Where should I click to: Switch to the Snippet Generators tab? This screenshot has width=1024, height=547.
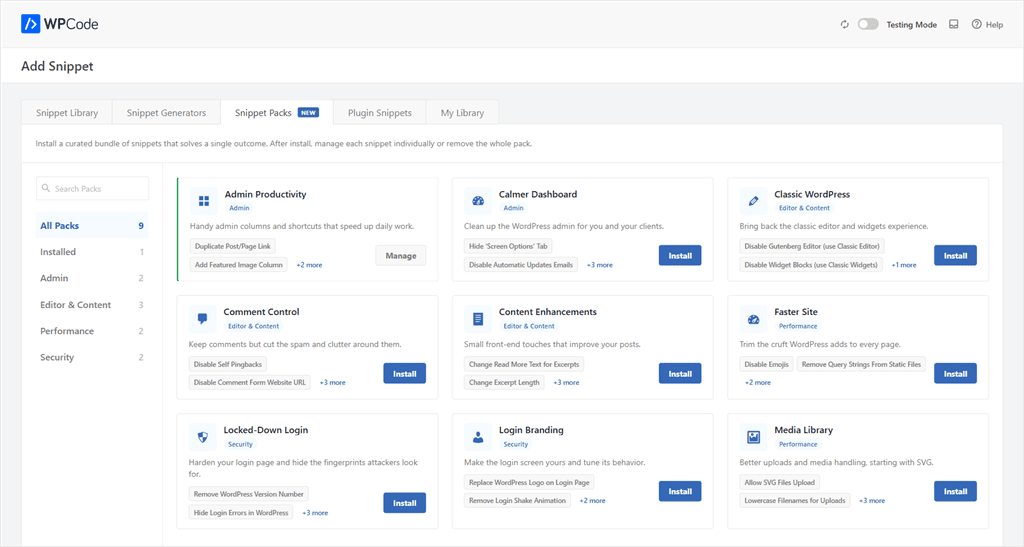coord(166,112)
